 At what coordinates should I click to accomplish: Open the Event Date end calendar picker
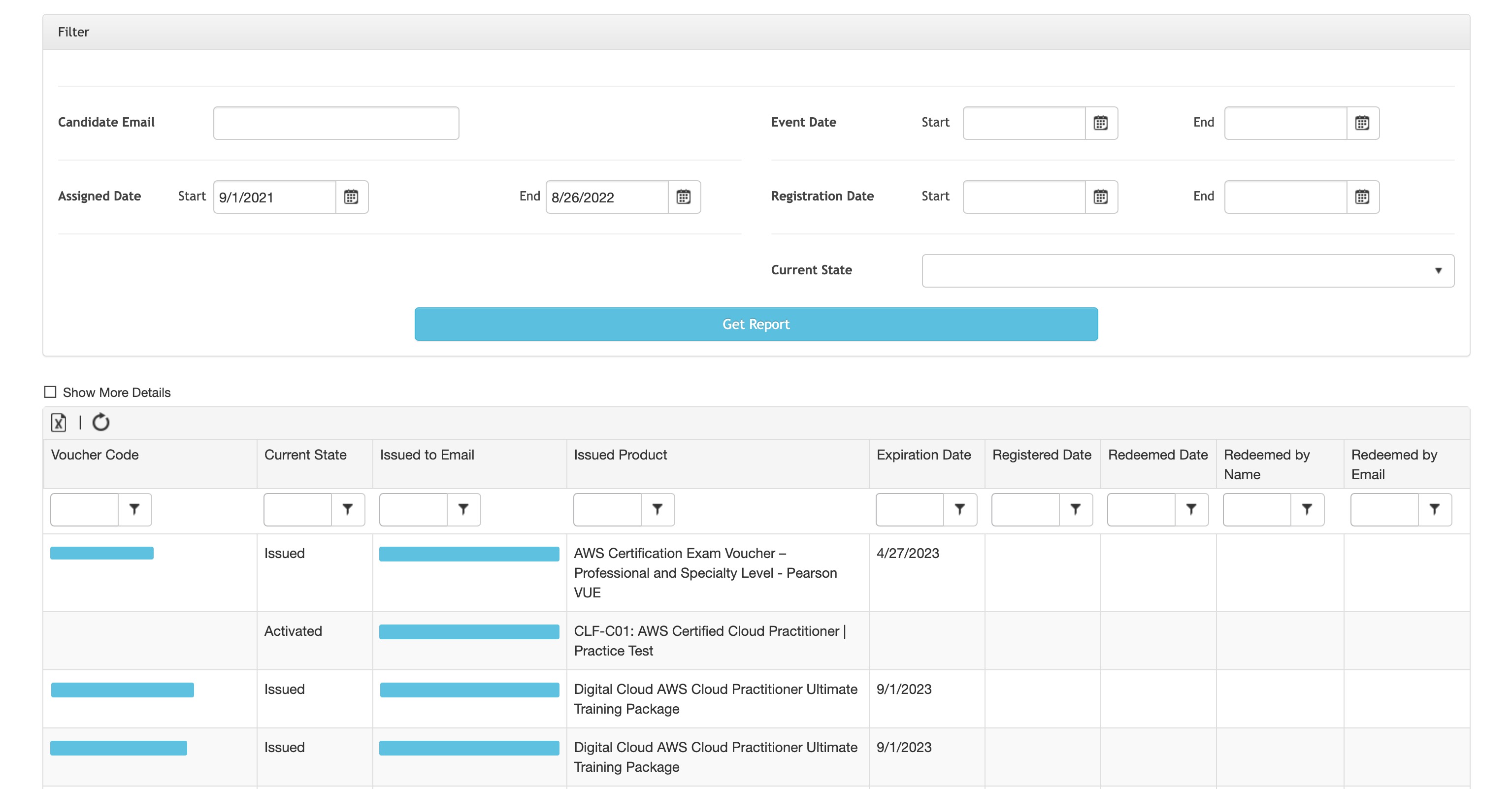pos(1363,123)
